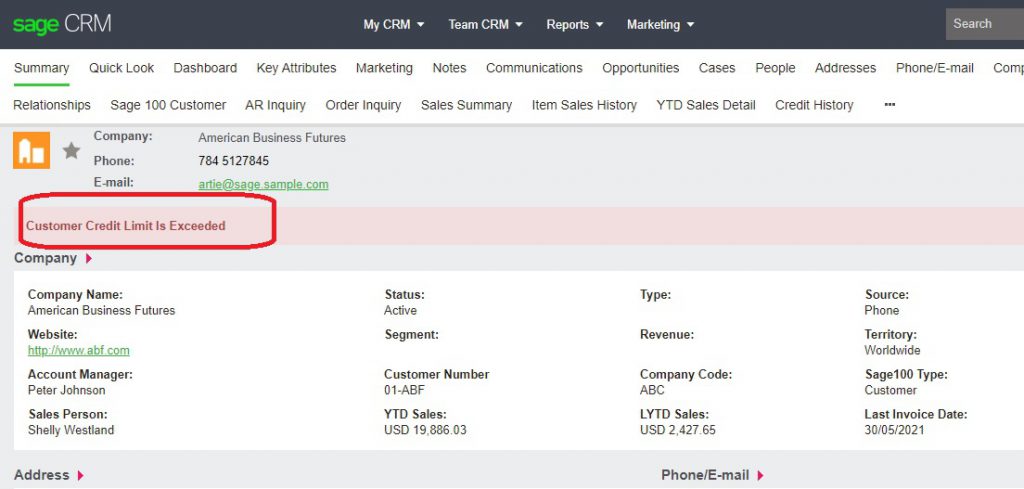This screenshot has height=489, width=1024.
Task: Open the Sales Summary tab
Action: (x=466, y=105)
